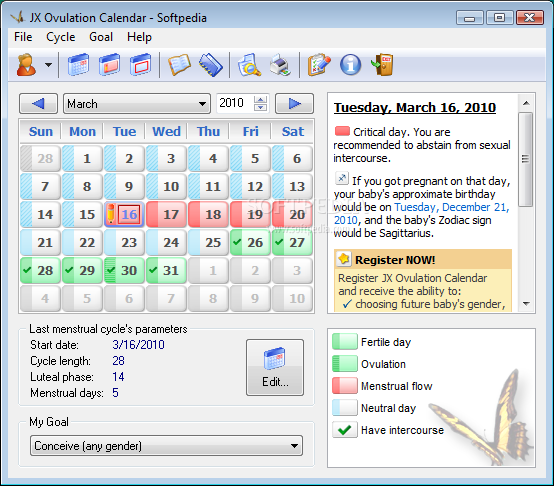
Task: Click the Sagittarius zodiac sign icon
Action: click(342, 178)
